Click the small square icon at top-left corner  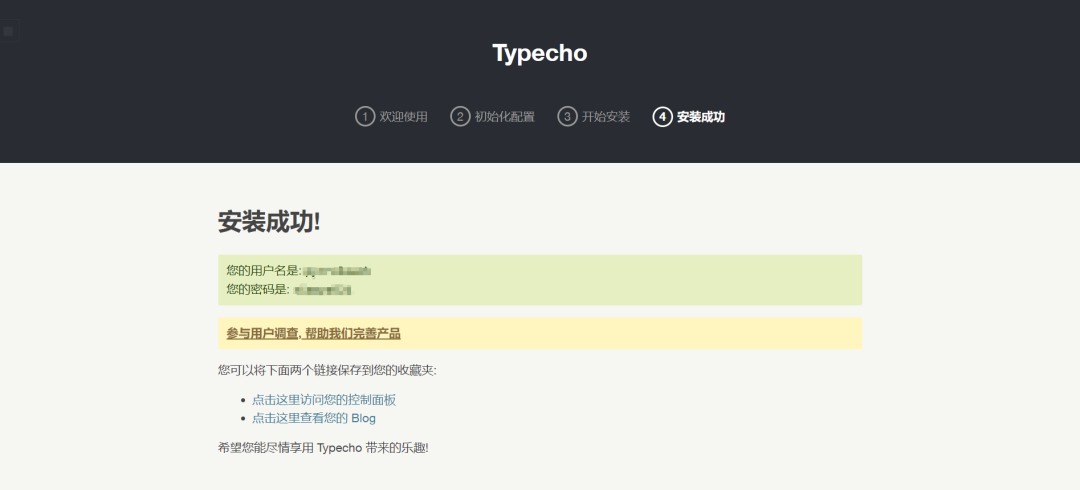pyautogui.click(x=8, y=31)
